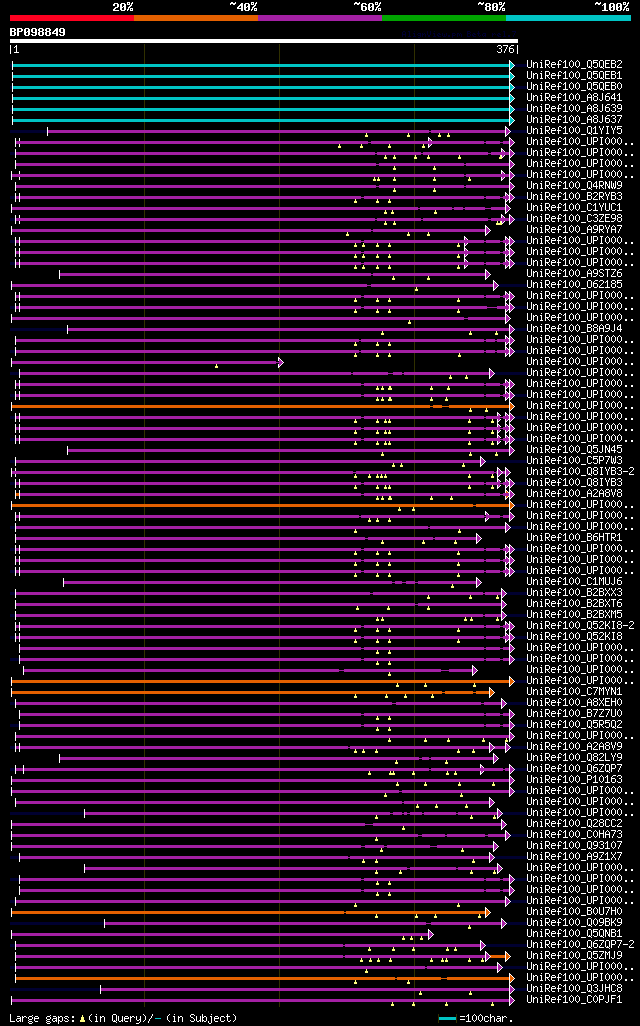Click the cyan ~100% identity legend segment
The height and width of the screenshot is (1026, 640).
pyautogui.click(x=568, y=18)
